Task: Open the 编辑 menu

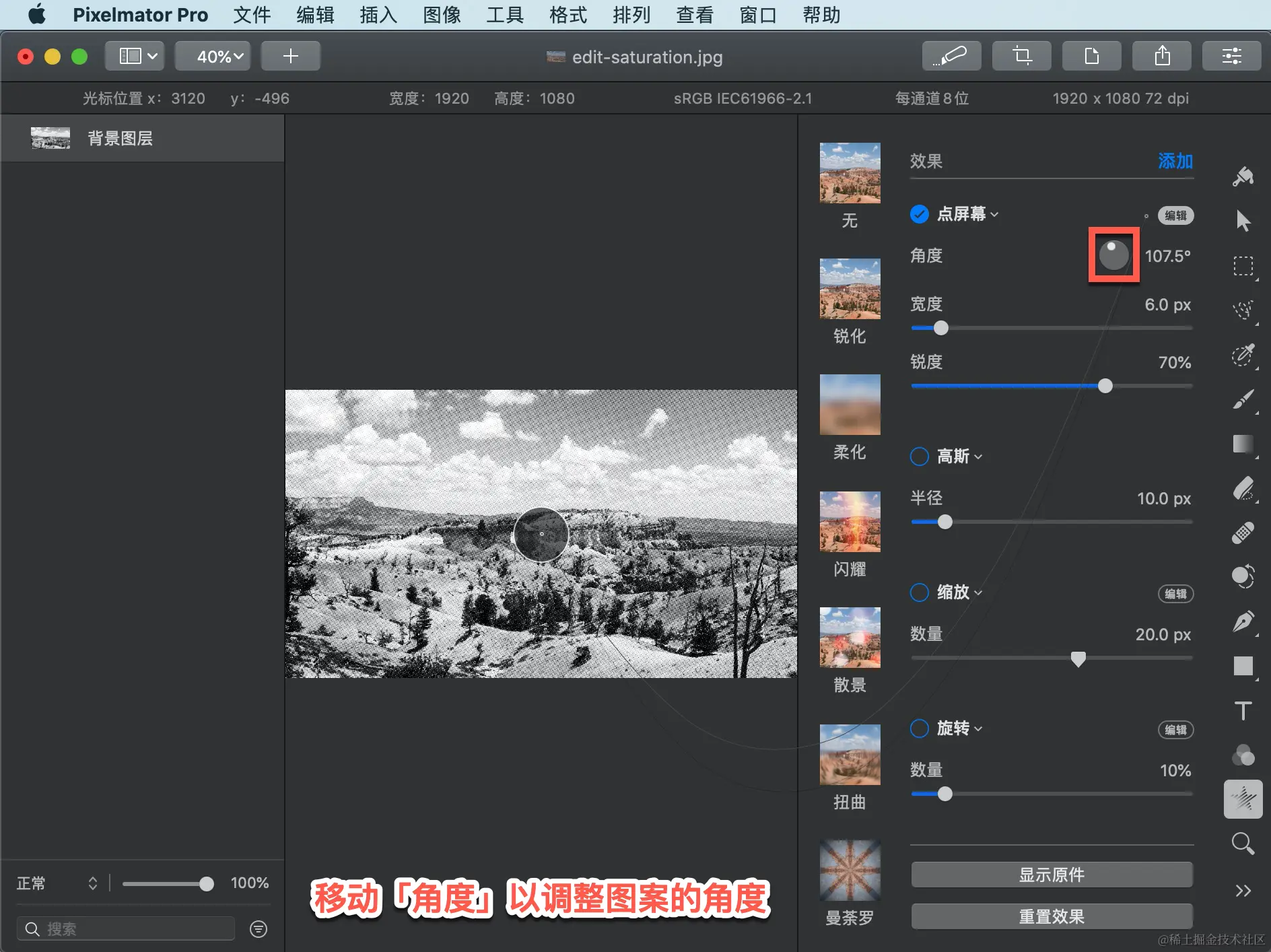Action: click(315, 15)
